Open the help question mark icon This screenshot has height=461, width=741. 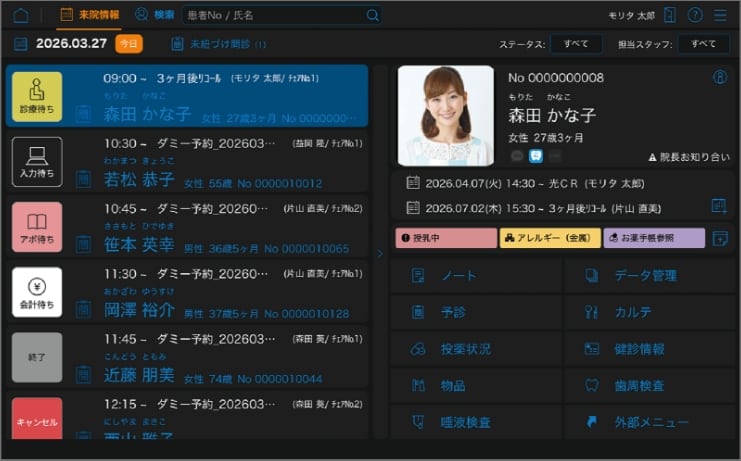(695, 15)
